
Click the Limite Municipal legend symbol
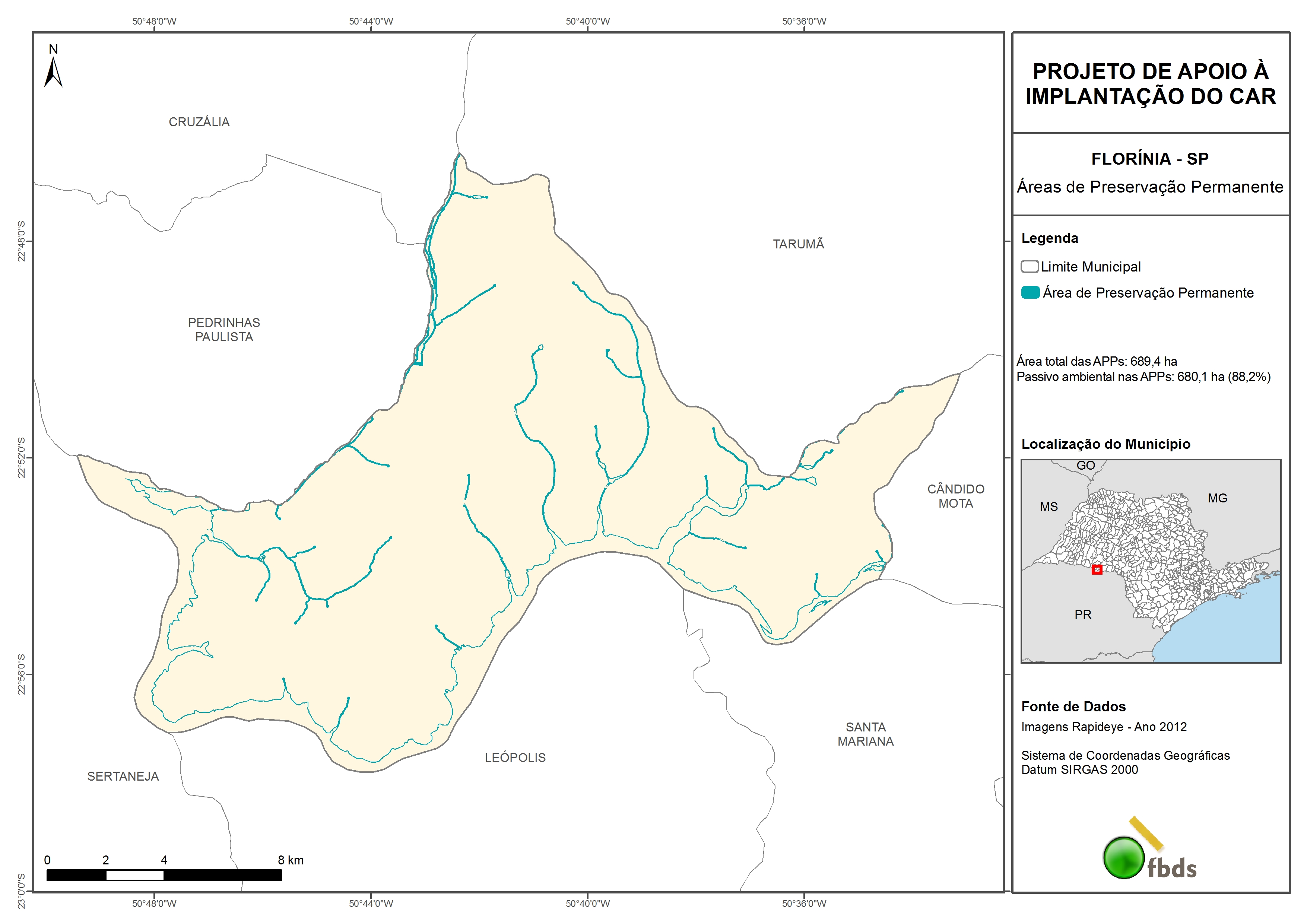click(1029, 266)
